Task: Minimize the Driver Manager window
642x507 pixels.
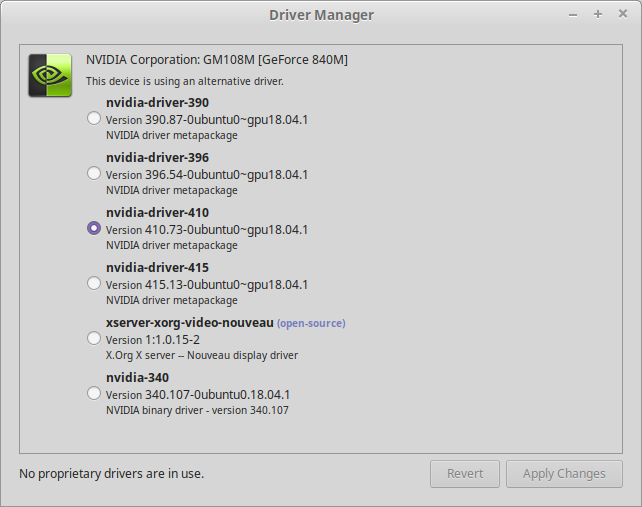Action: pyautogui.click(x=573, y=14)
